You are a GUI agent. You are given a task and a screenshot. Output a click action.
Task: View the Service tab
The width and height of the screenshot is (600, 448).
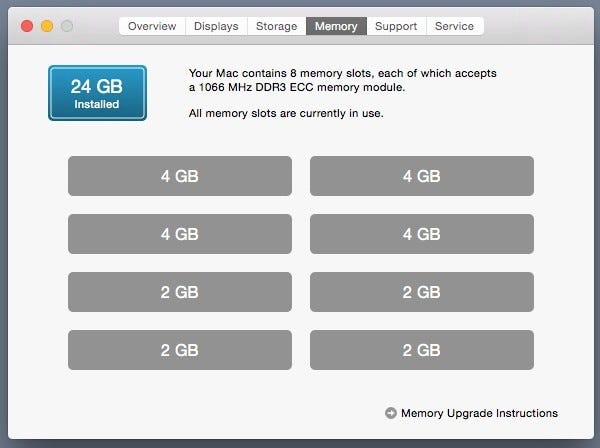(x=454, y=26)
